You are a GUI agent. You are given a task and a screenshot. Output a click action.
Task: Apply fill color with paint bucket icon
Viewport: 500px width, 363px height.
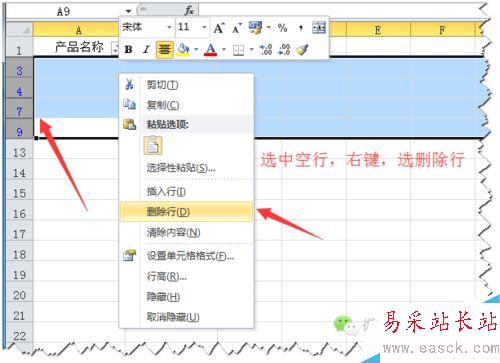[183, 50]
